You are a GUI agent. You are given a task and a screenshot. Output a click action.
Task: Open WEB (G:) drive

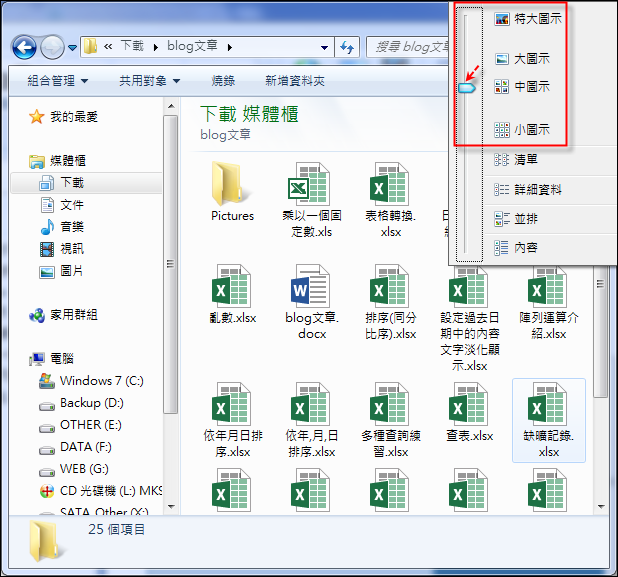coord(74,469)
